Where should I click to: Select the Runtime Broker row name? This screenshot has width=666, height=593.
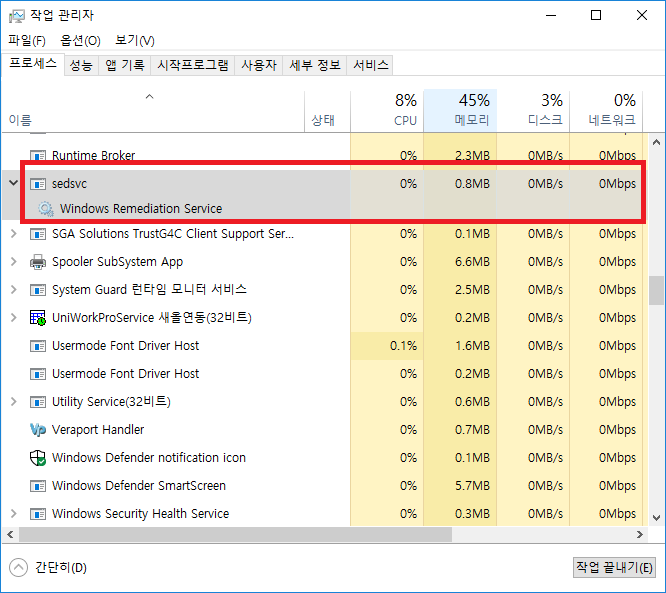[x=93, y=156]
